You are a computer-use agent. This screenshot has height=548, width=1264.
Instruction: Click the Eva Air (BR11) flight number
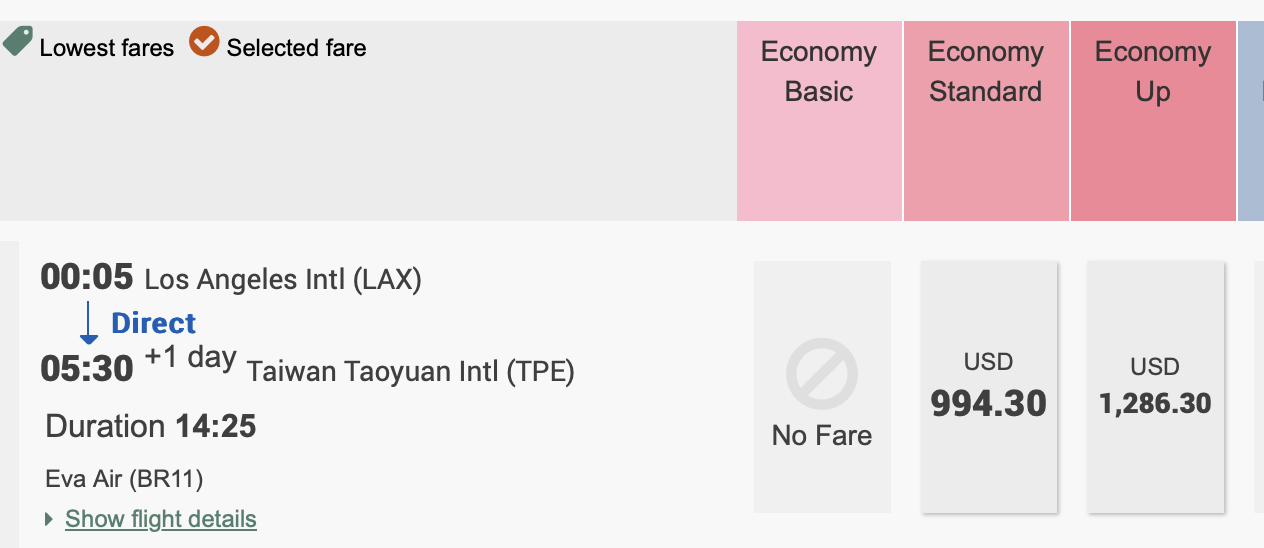pos(125,479)
